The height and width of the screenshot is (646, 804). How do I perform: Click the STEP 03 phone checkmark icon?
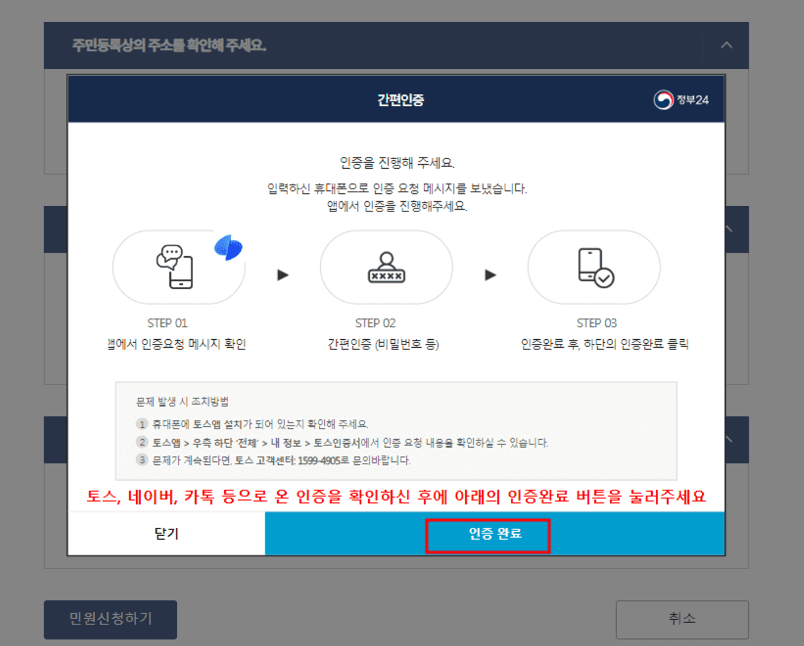(x=596, y=267)
